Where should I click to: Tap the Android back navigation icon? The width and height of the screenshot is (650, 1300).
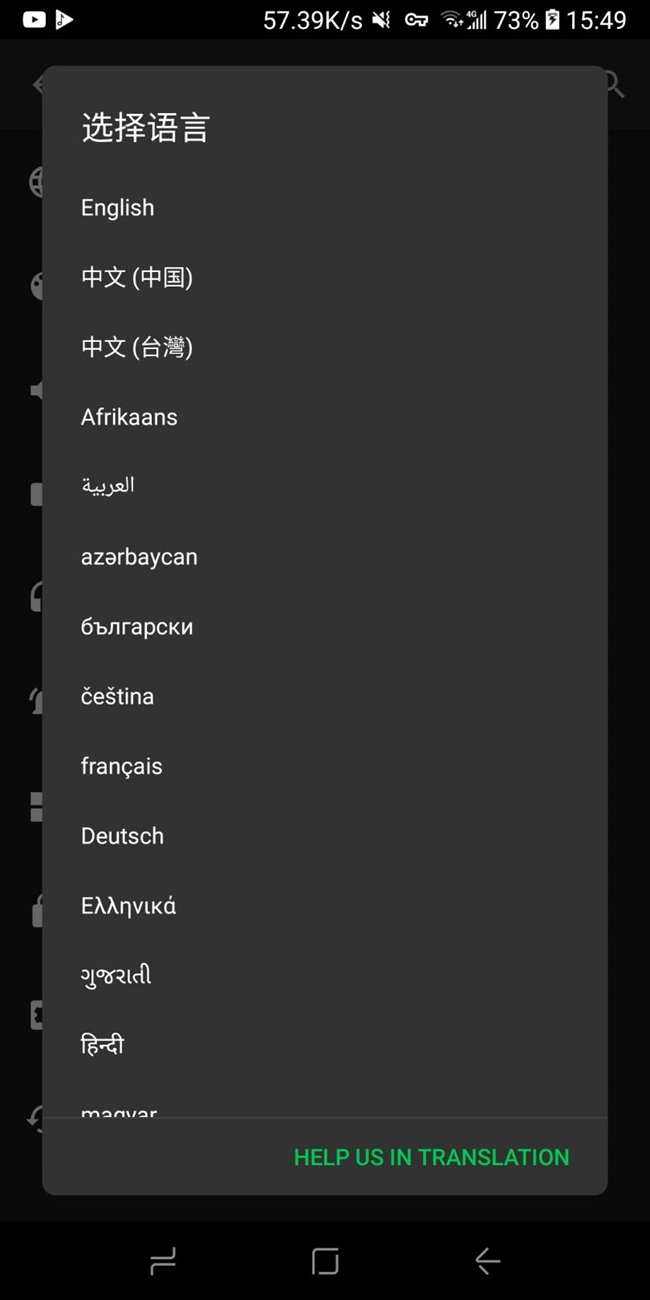point(487,1261)
